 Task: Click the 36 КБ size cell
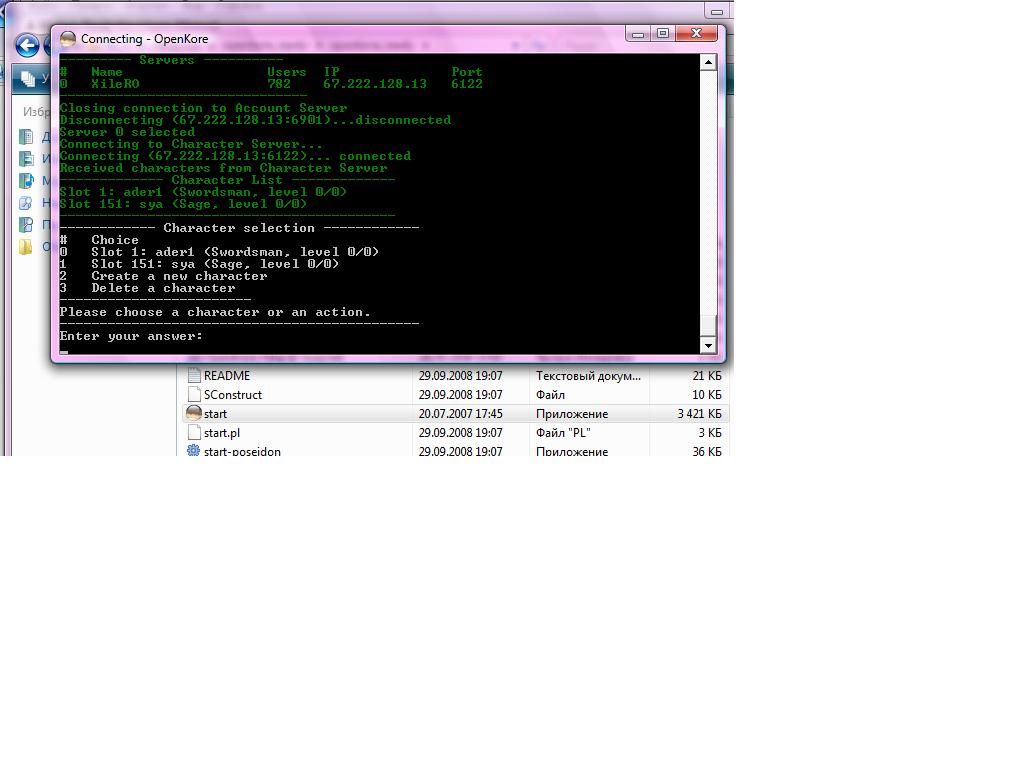pyautogui.click(x=707, y=451)
